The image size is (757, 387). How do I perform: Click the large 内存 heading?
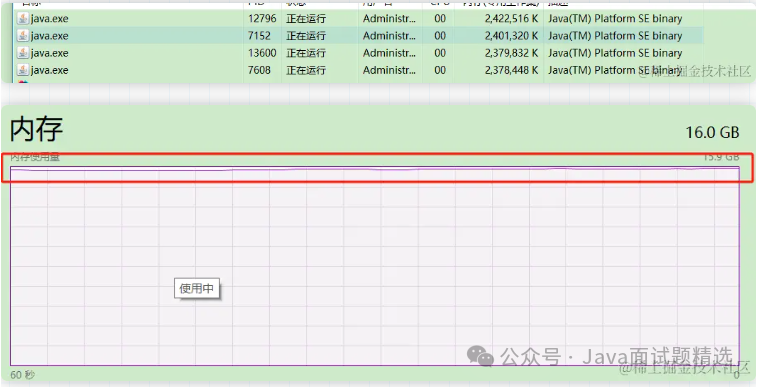[37, 128]
